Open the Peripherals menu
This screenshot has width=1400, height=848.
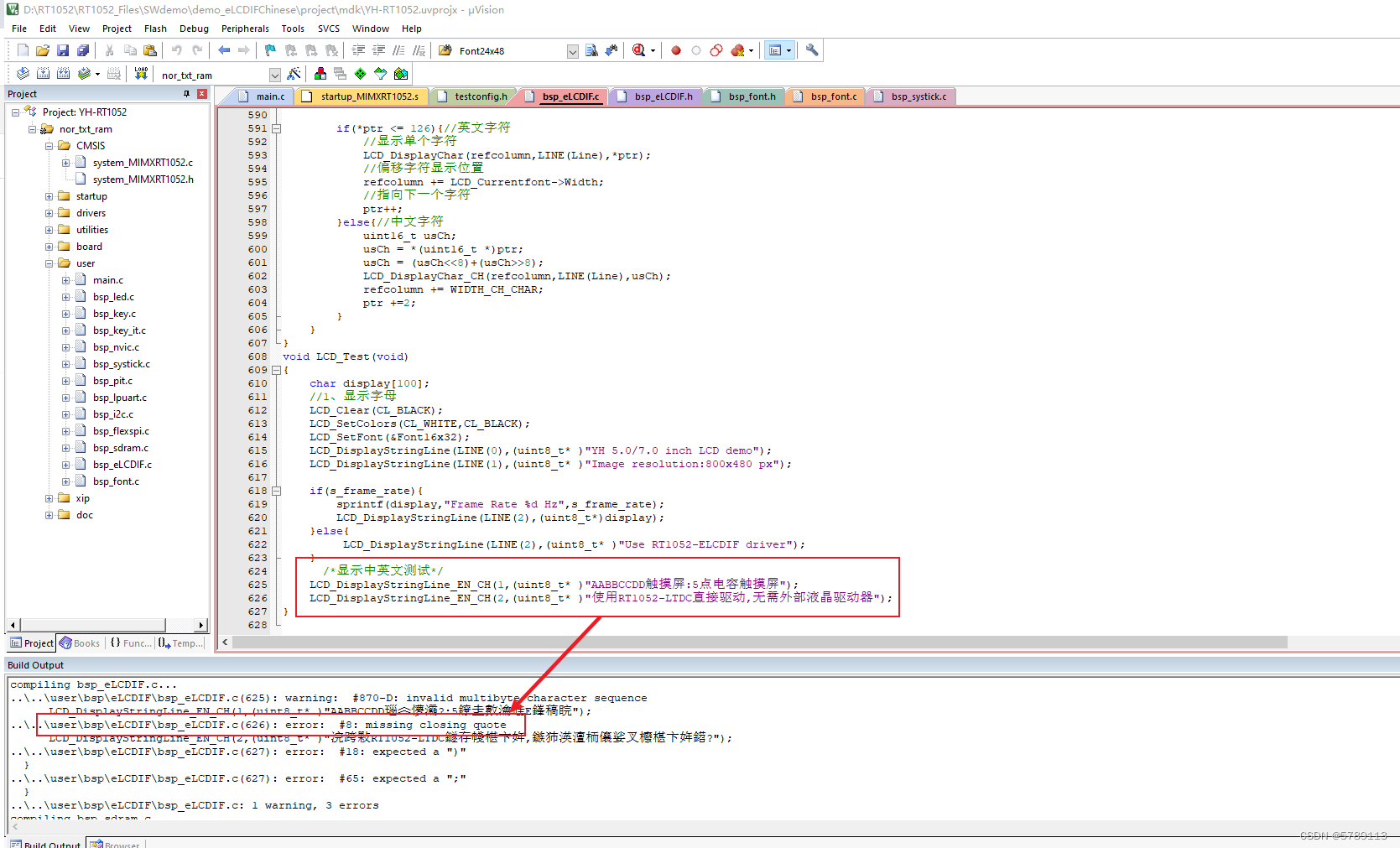[x=245, y=28]
